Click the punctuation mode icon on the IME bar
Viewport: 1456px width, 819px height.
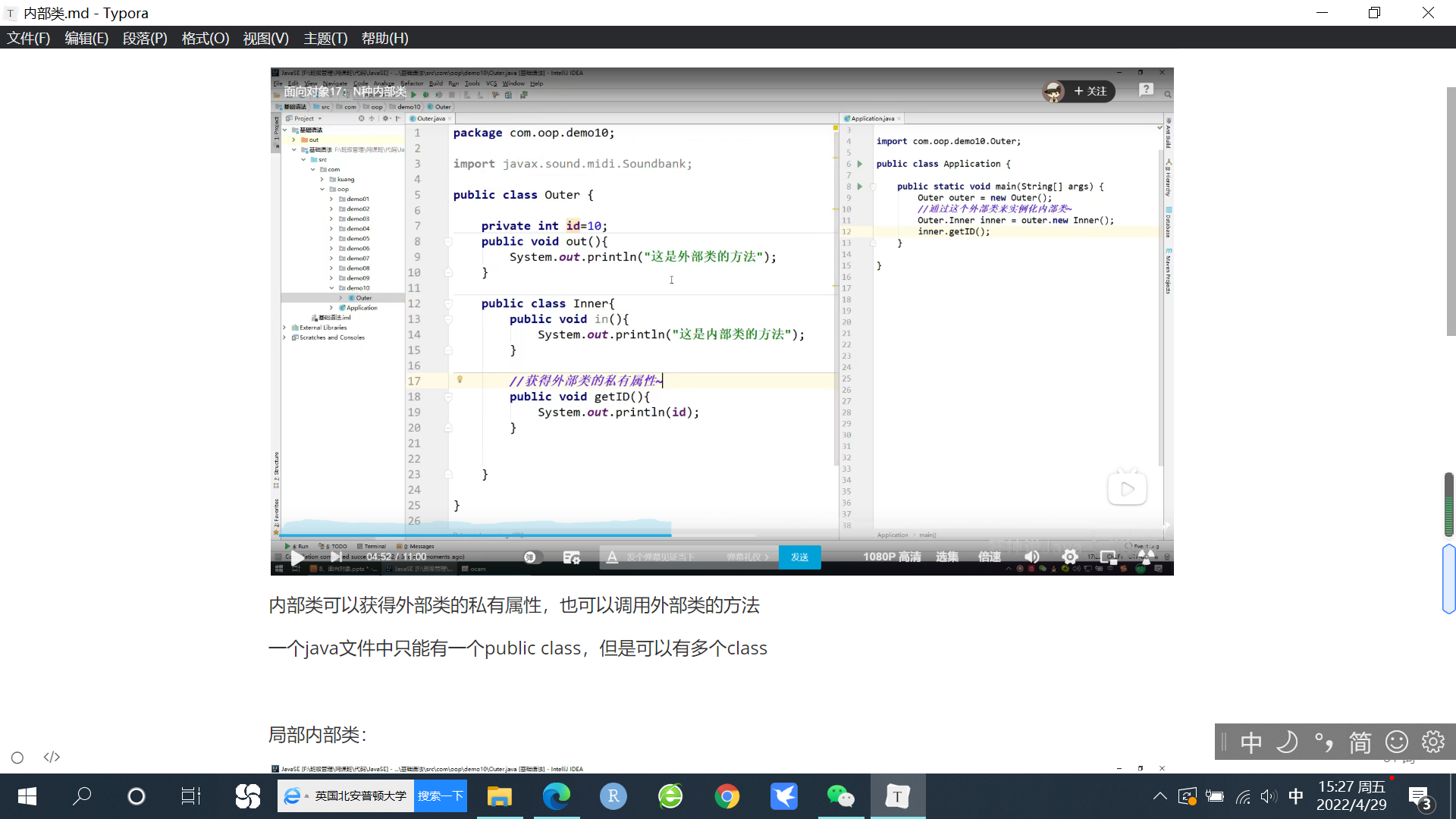[1324, 742]
